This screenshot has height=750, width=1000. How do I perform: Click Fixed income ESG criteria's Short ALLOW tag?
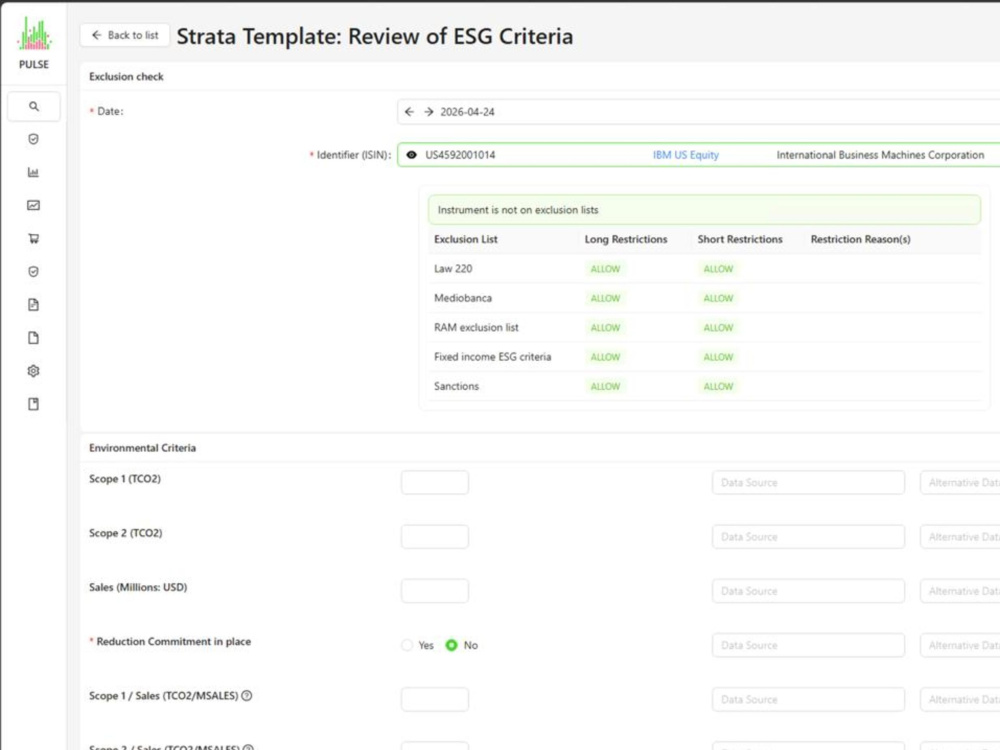[x=718, y=357]
